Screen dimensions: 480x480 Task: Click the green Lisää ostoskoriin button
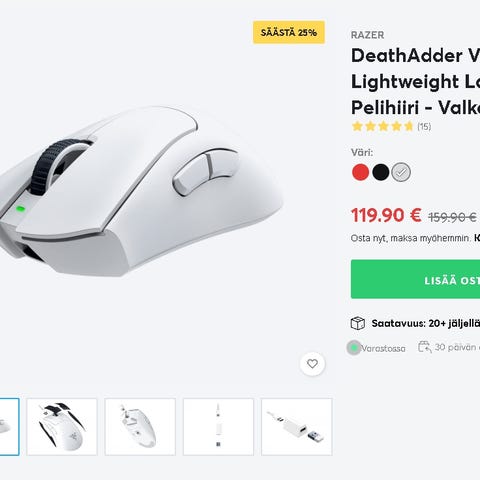[415, 279]
